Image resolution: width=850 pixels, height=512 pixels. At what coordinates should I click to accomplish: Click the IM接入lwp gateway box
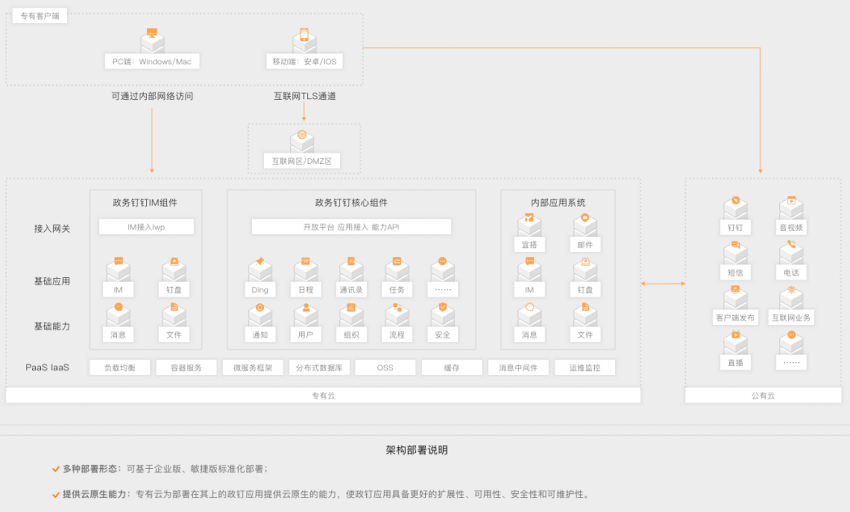[146, 227]
